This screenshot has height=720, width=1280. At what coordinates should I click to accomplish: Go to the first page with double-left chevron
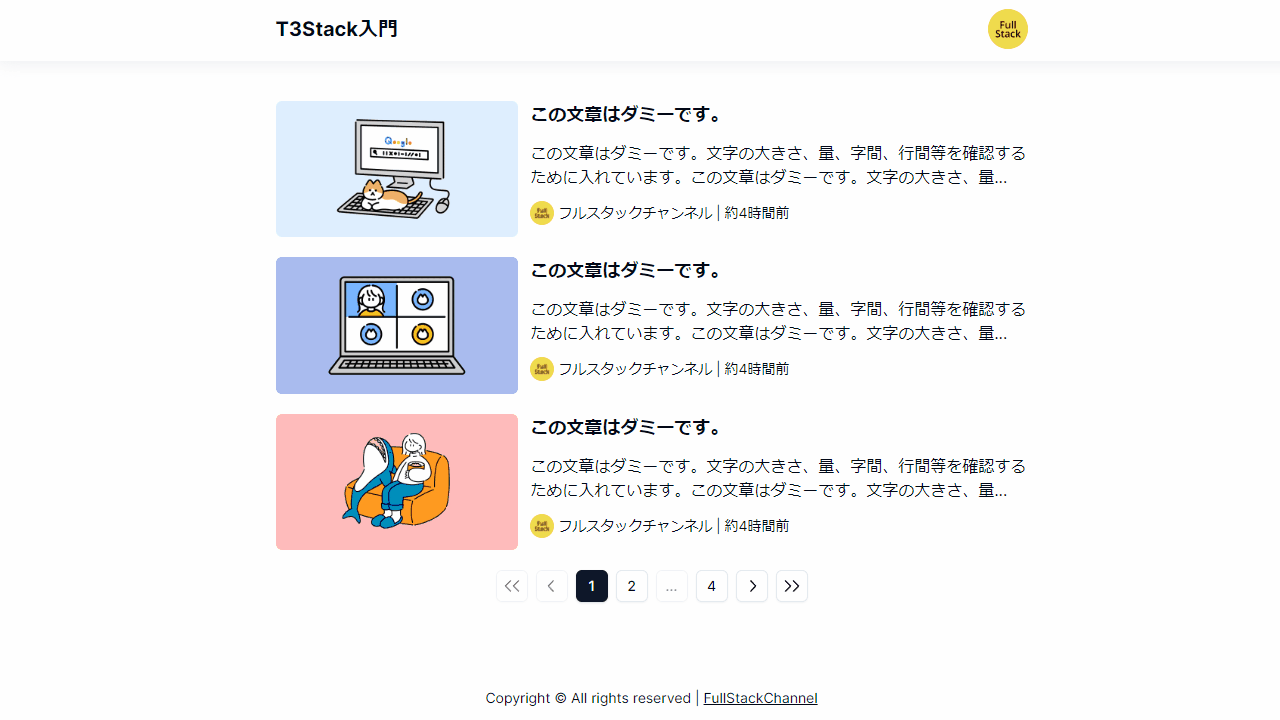click(512, 586)
